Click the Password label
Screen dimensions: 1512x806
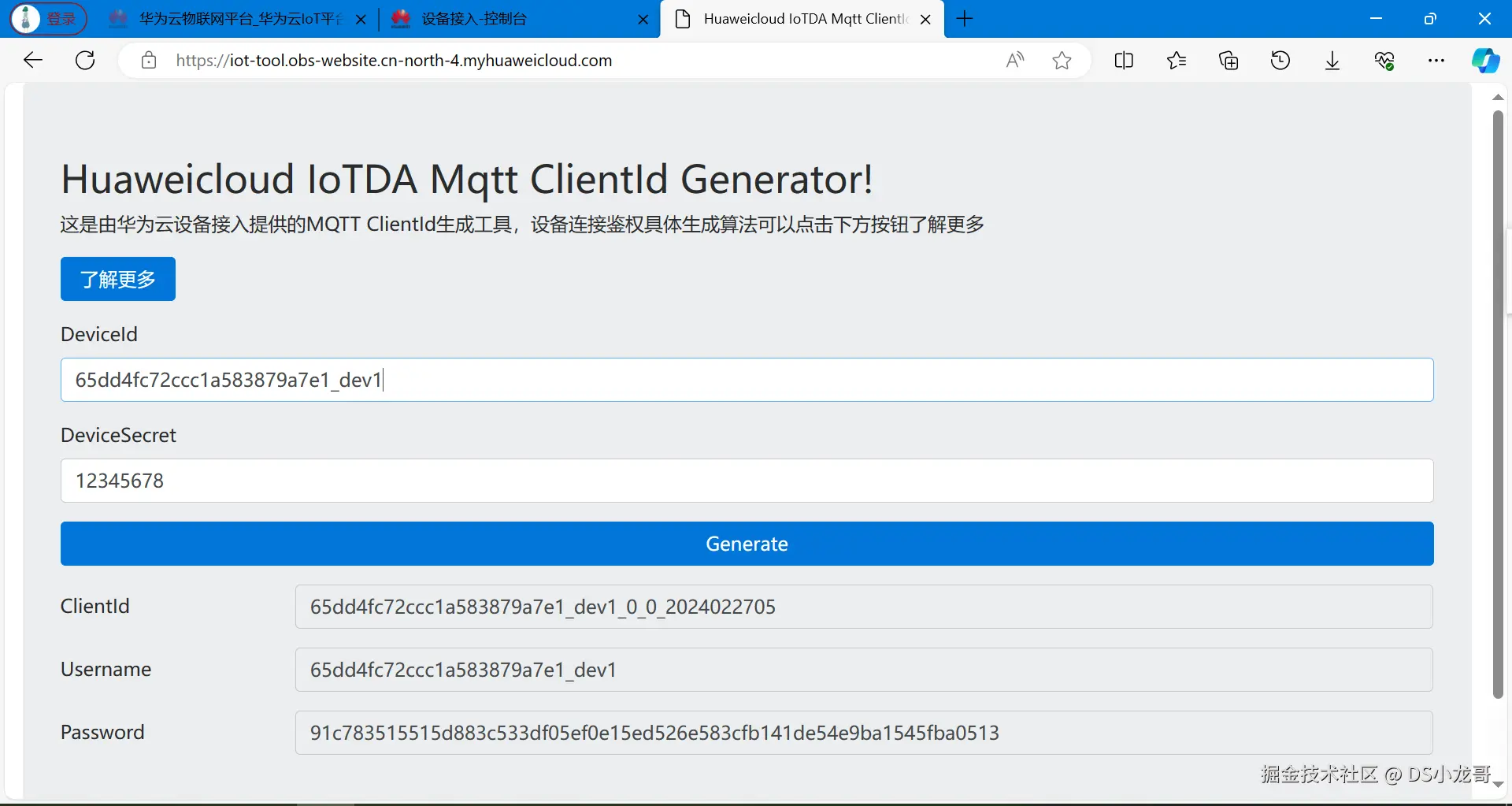(102, 732)
